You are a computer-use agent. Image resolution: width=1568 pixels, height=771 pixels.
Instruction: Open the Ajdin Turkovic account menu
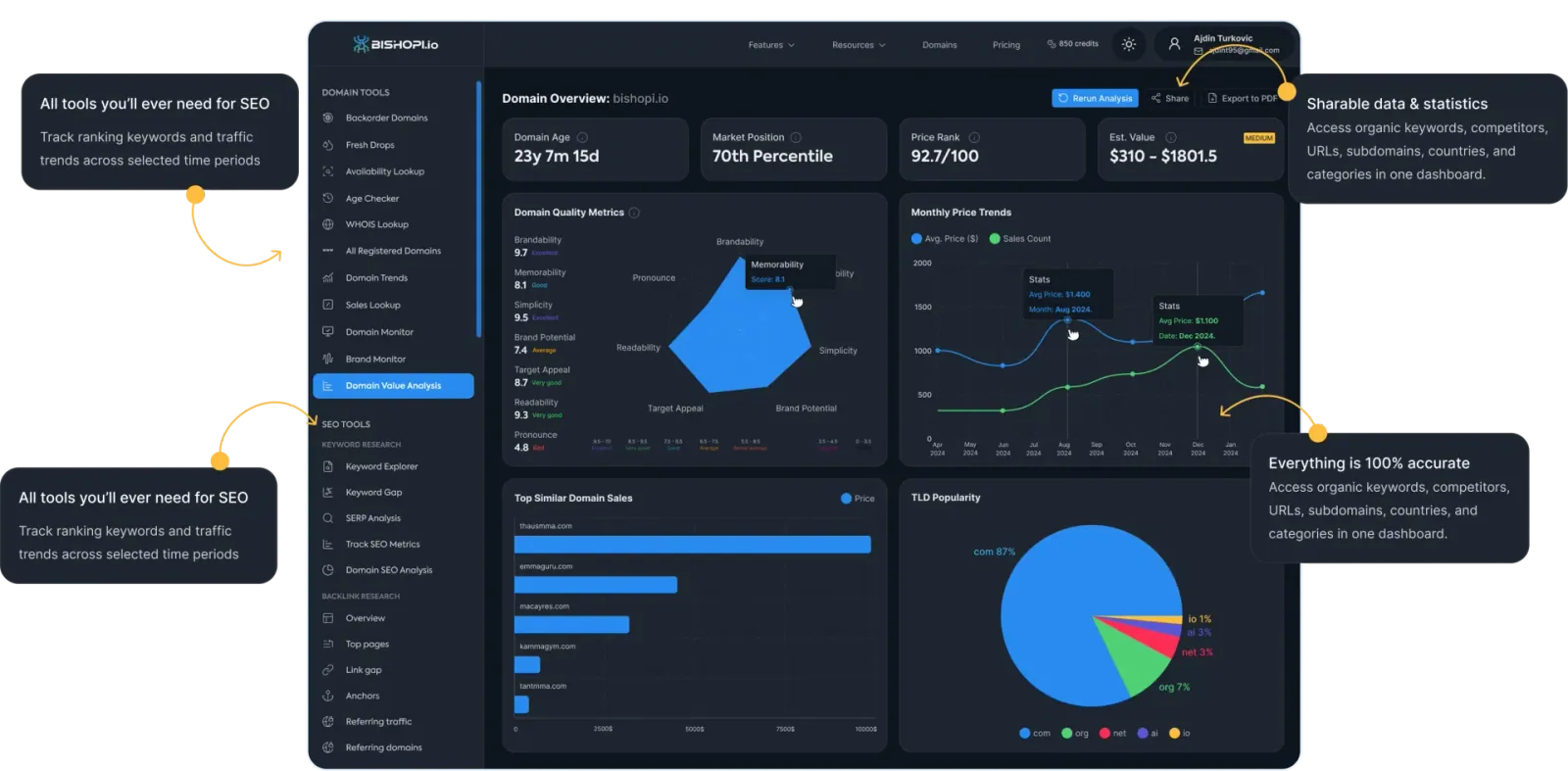(x=1223, y=44)
